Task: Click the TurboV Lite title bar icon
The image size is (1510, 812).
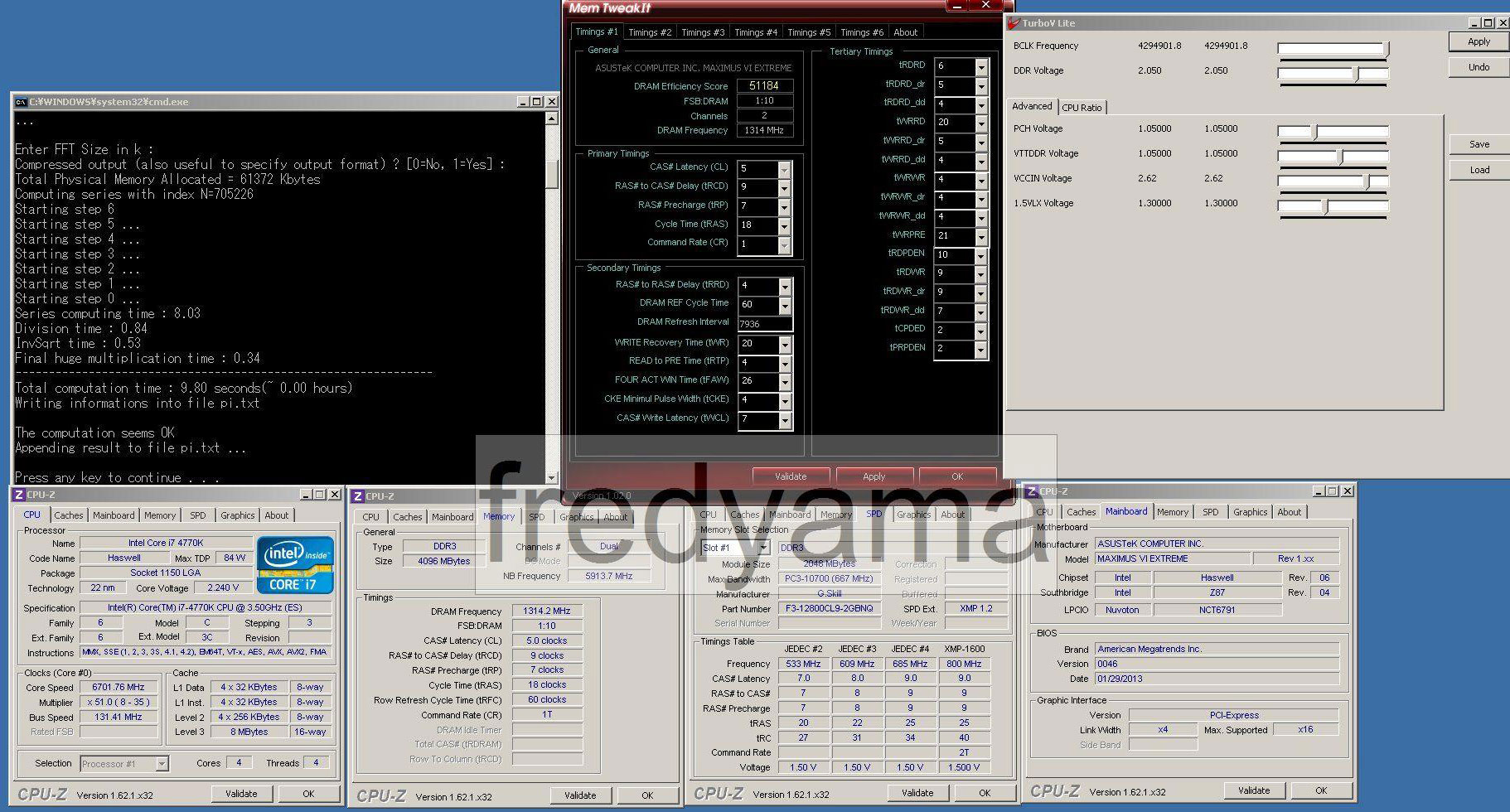Action: click(1014, 23)
